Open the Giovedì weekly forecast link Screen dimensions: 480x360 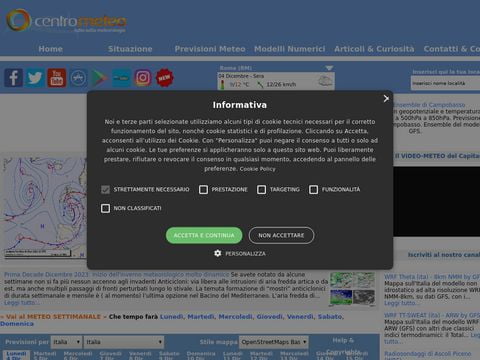point(270,317)
